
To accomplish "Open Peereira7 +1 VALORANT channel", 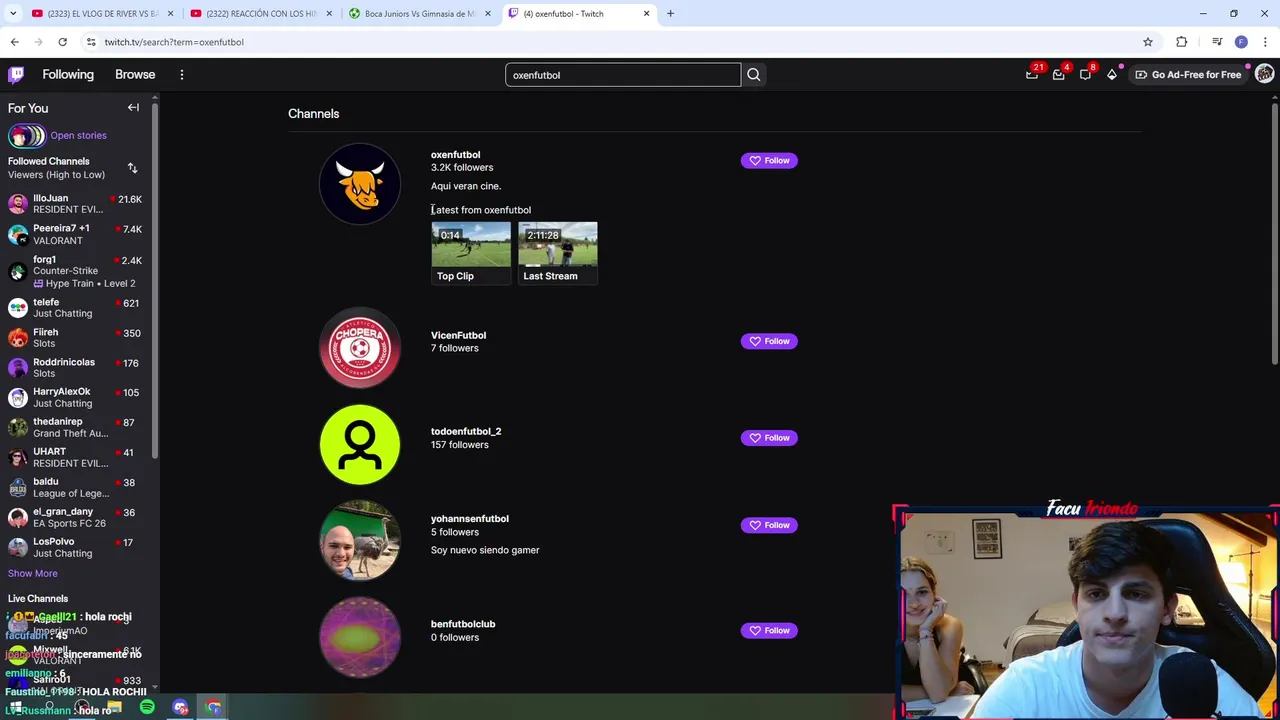I will (76, 235).
